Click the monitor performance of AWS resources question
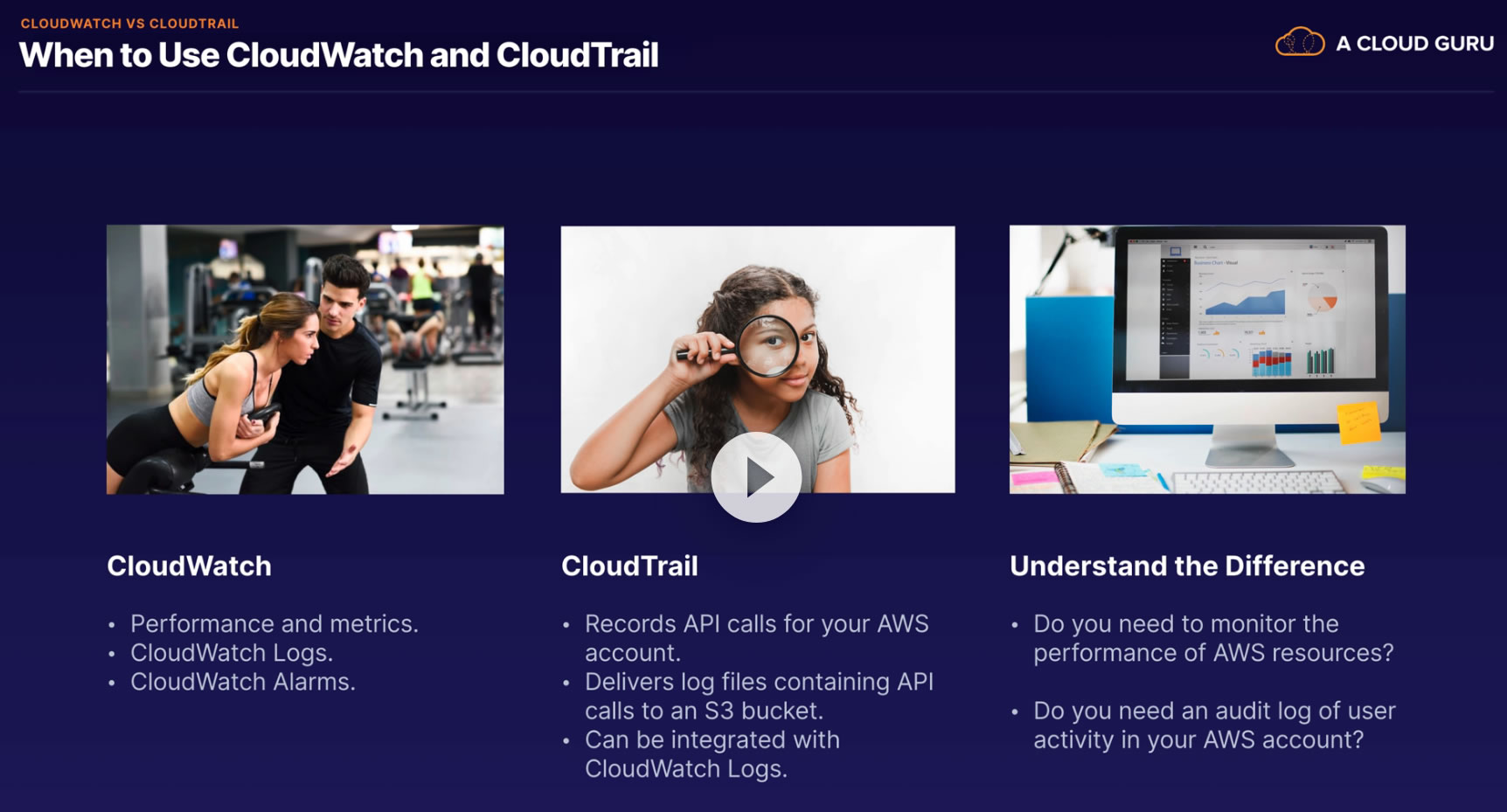This screenshot has width=1507, height=812. pos(1213,638)
